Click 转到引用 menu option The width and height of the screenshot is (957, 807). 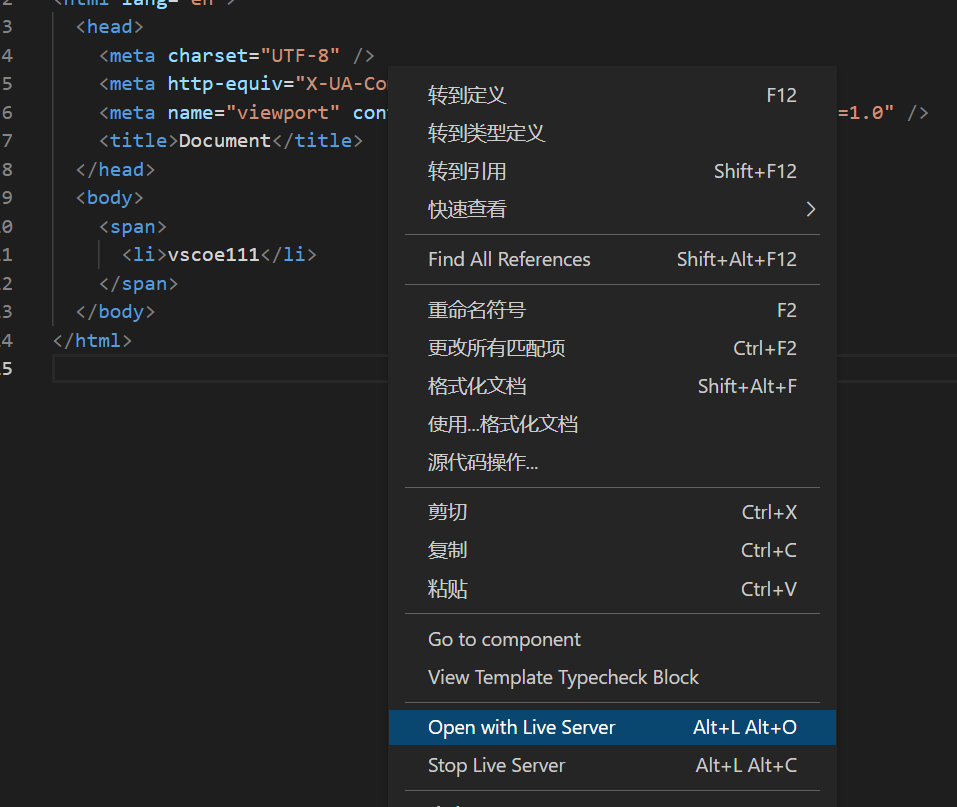point(467,171)
